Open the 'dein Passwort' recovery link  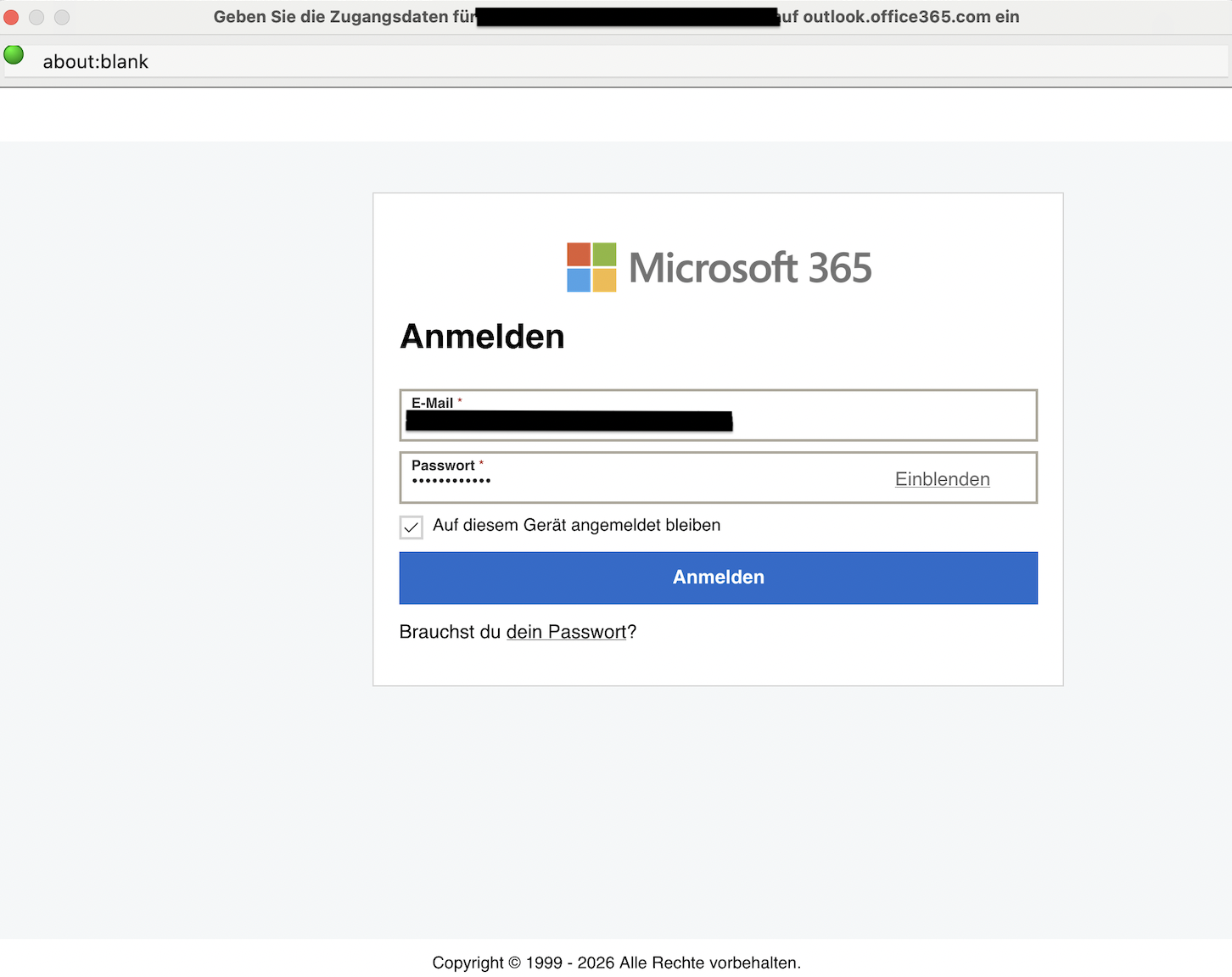[566, 632]
